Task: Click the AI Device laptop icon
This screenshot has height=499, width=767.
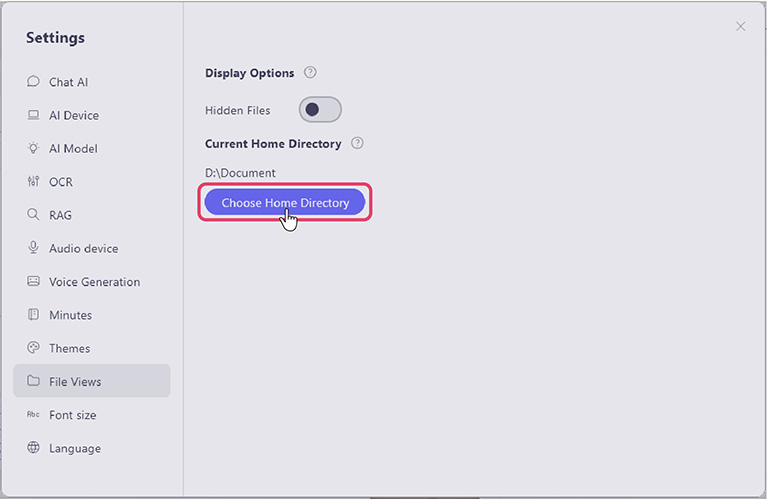Action: point(33,115)
